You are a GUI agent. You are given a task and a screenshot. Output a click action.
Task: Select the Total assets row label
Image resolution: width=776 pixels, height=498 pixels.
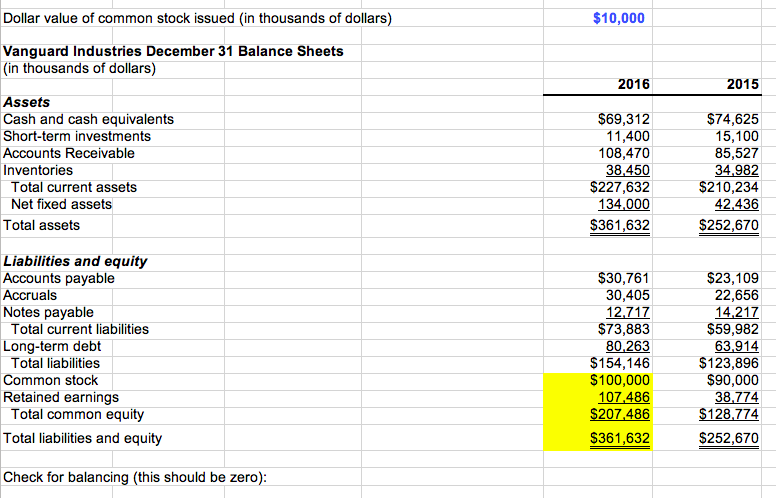(42, 225)
